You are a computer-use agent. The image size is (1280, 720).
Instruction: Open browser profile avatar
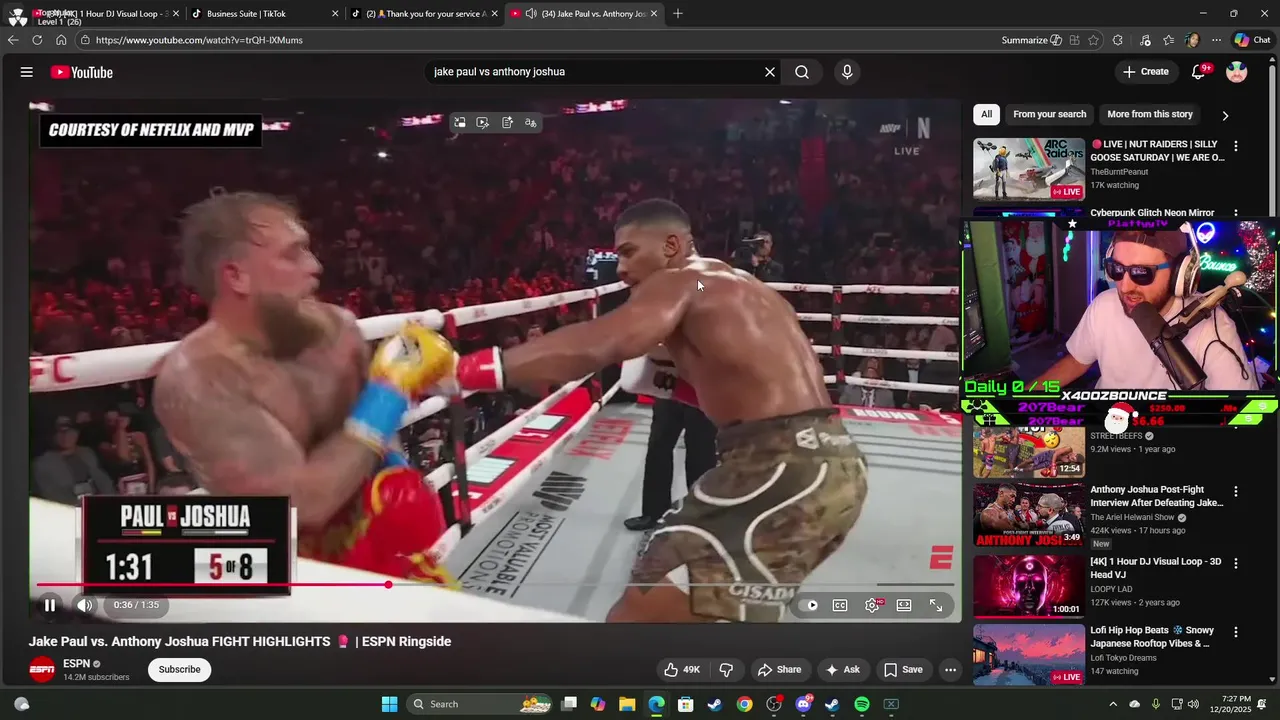coord(1192,40)
